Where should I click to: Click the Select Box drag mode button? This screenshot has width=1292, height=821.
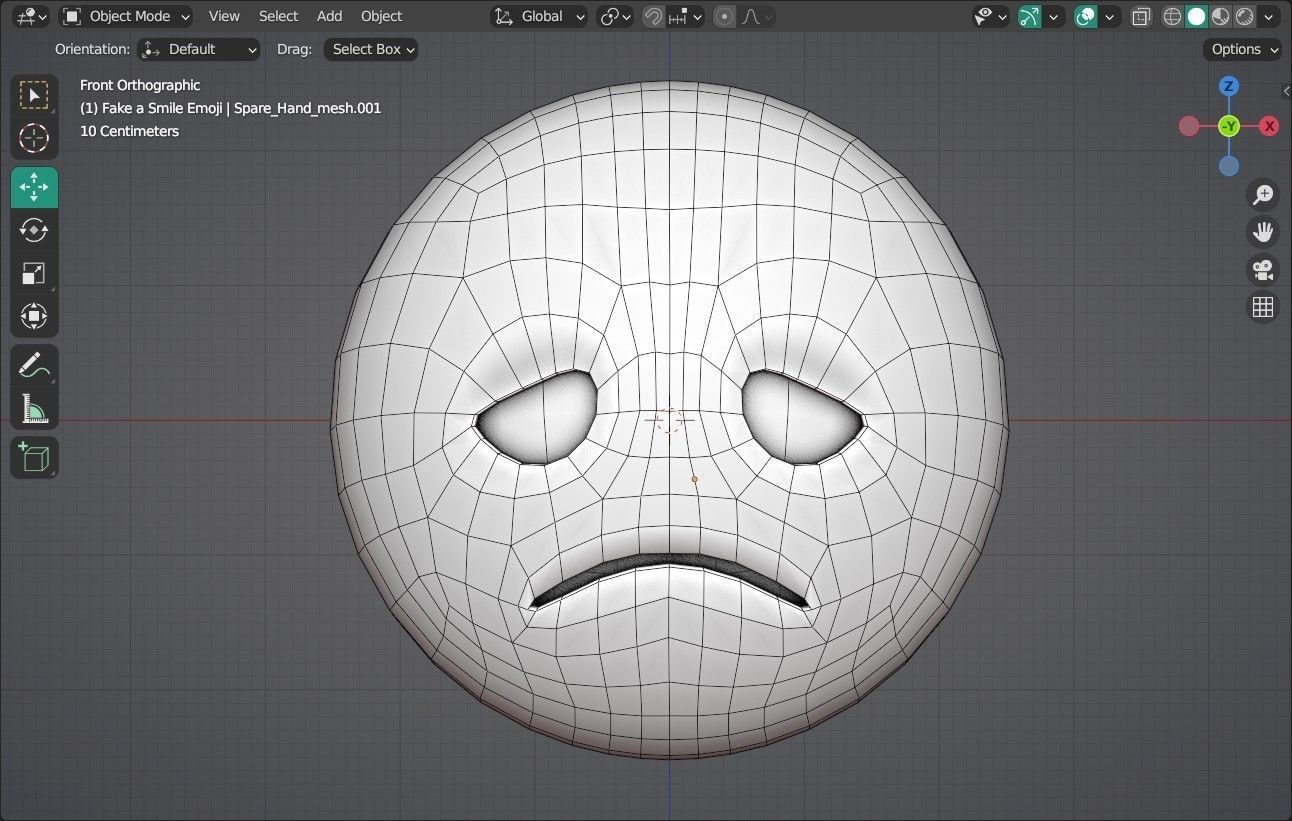click(x=370, y=49)
